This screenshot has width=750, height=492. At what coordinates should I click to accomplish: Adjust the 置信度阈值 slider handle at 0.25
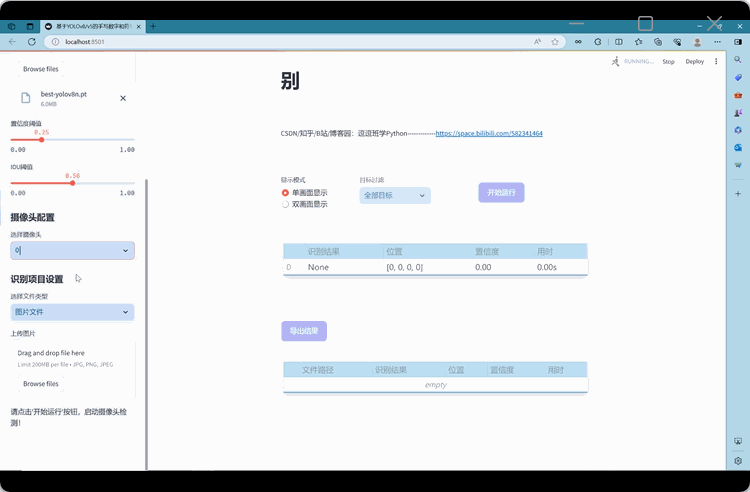[x=42, y=140]
